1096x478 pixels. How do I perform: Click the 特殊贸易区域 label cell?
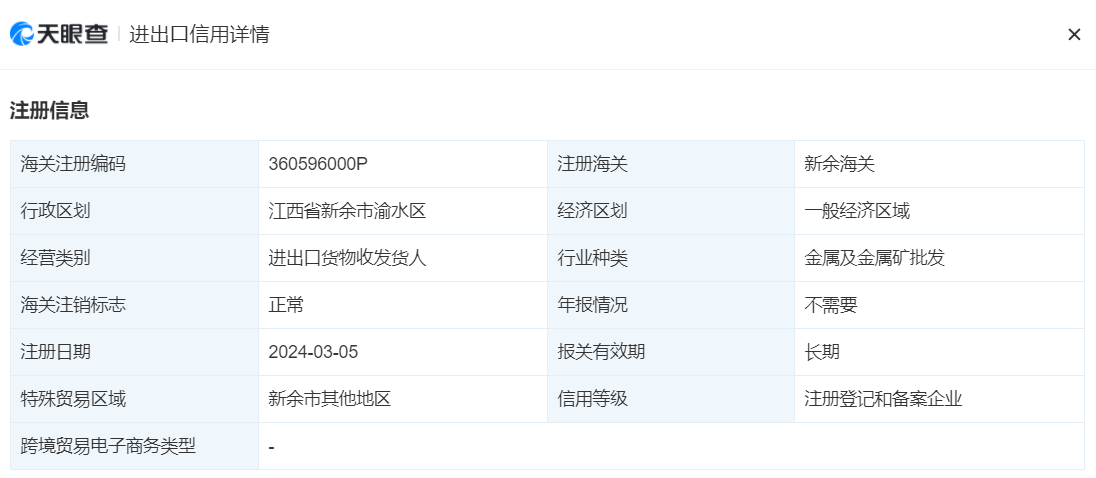point(134,399)
